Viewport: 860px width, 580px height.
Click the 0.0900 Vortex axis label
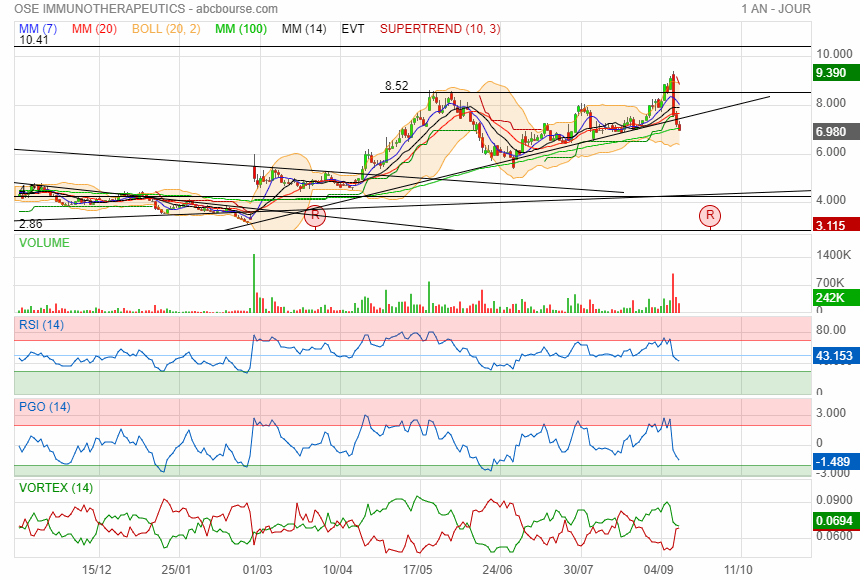click(834, 500)
